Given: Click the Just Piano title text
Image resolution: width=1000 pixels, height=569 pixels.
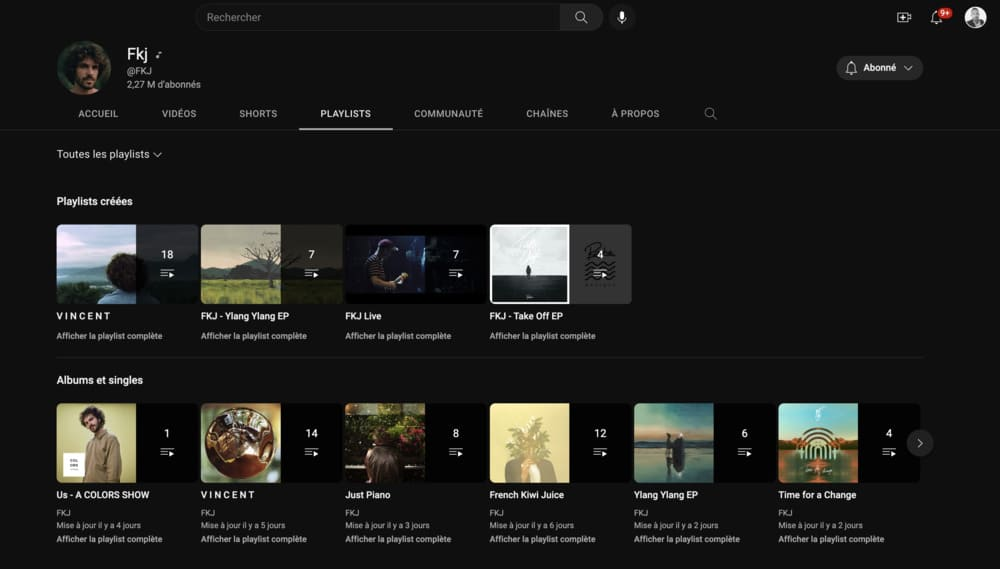Looking at the screenshot, I should point(367,495).
